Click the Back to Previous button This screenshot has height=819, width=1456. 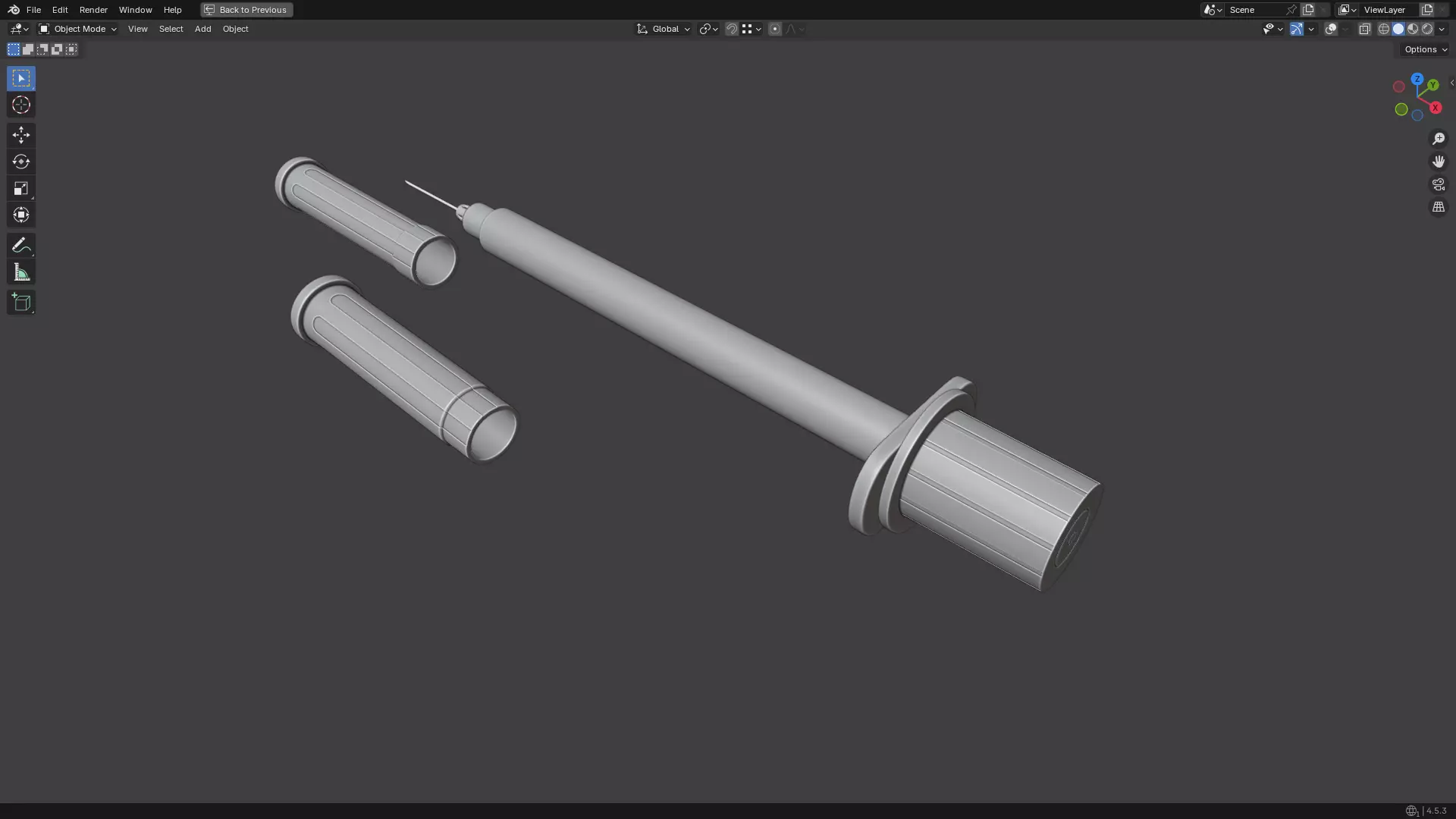pyautogui.click(x=246, y=10)
